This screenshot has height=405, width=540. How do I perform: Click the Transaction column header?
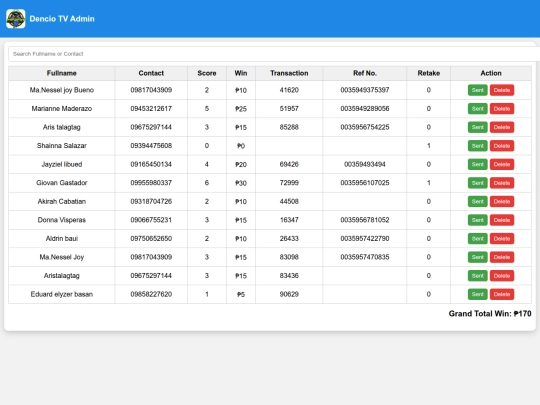[x=289, y=73]
